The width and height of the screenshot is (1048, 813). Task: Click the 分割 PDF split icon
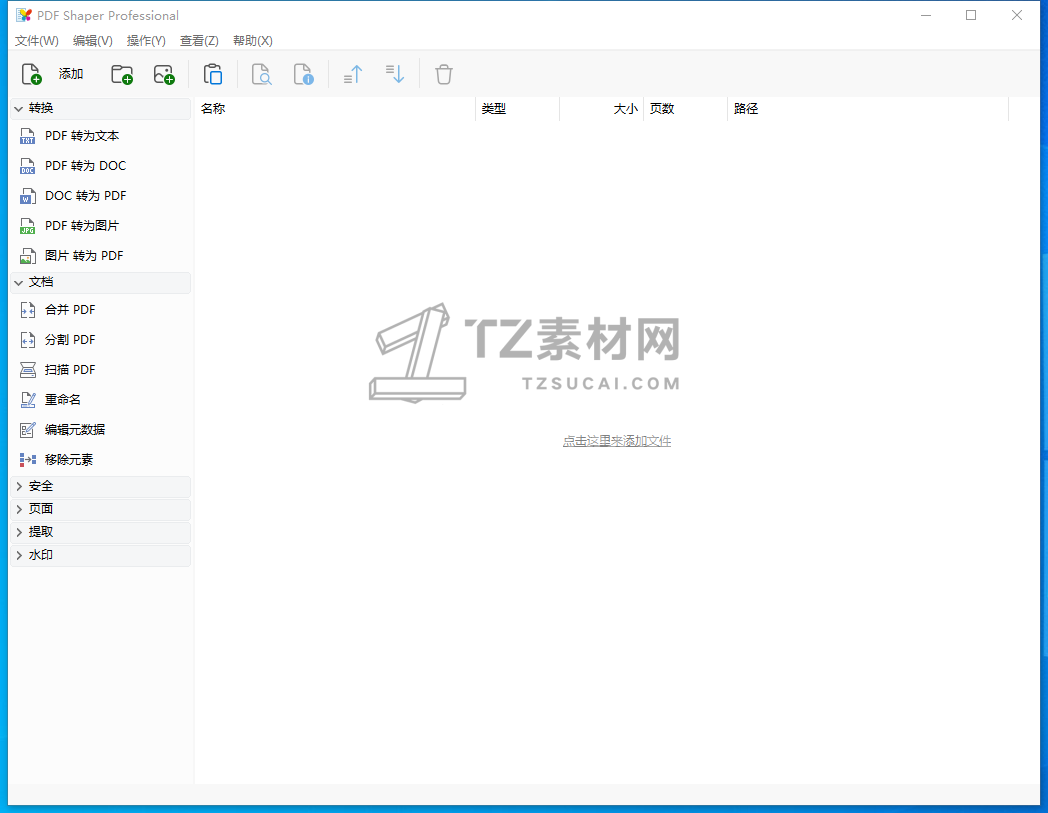click(27, 340)
